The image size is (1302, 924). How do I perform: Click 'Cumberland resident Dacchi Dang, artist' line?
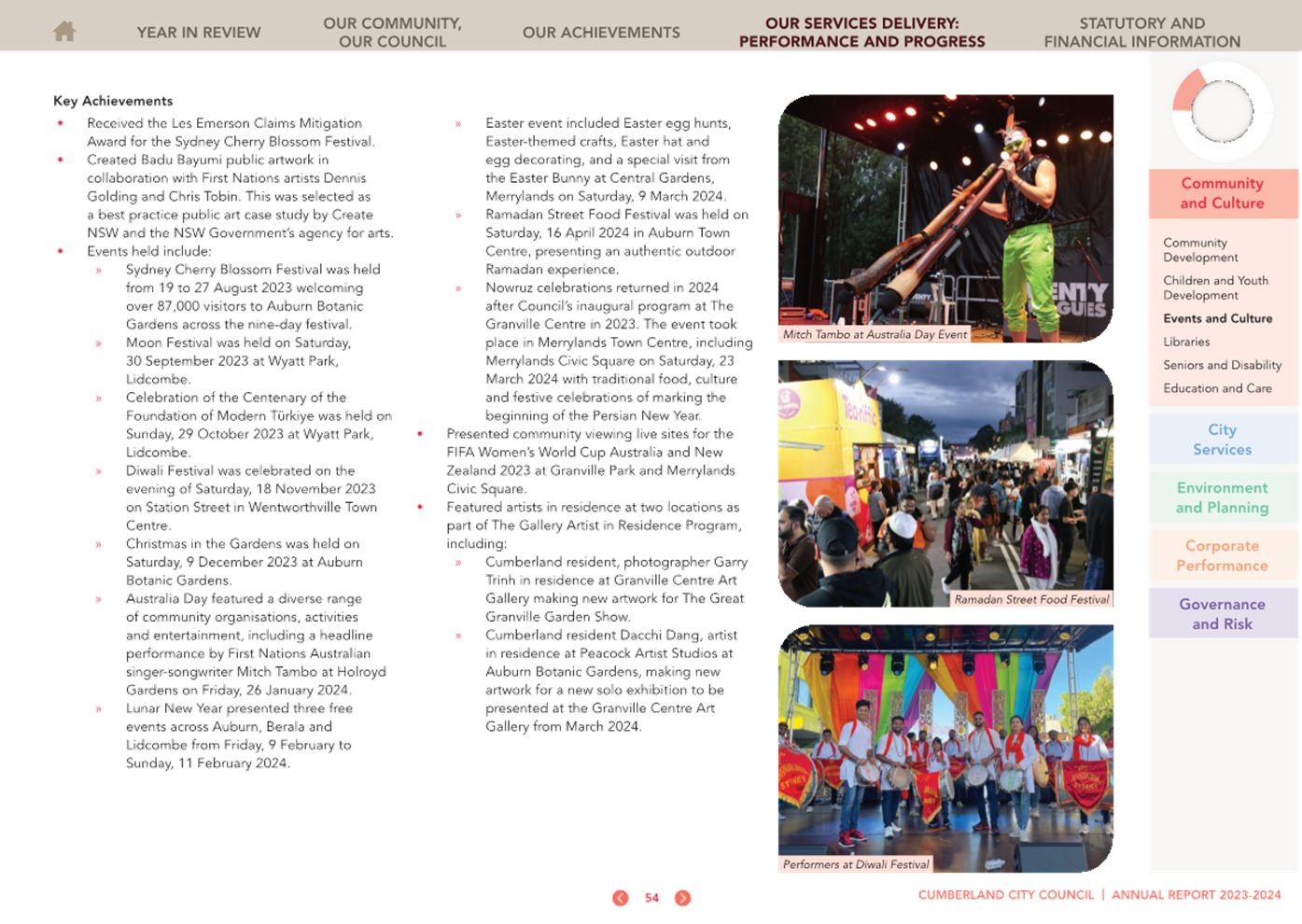tap(611, 635)
